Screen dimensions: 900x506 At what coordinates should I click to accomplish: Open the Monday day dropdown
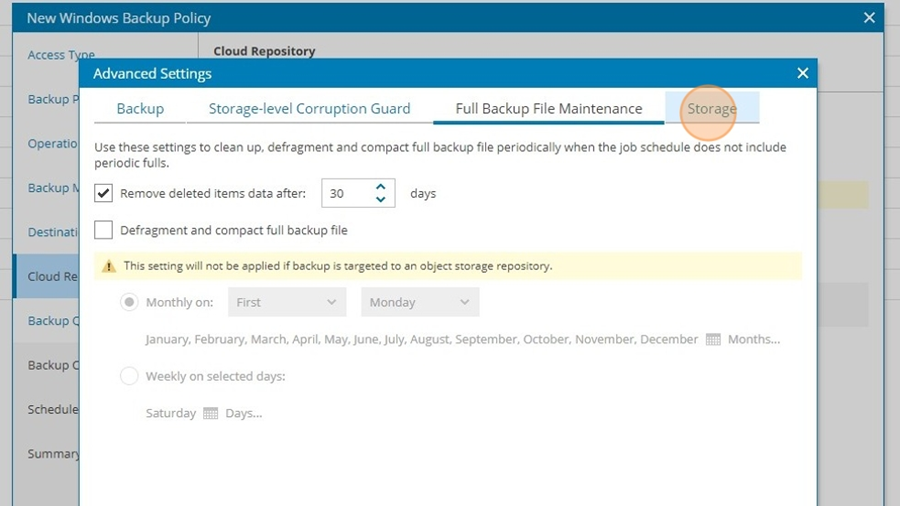click(420, 302)
